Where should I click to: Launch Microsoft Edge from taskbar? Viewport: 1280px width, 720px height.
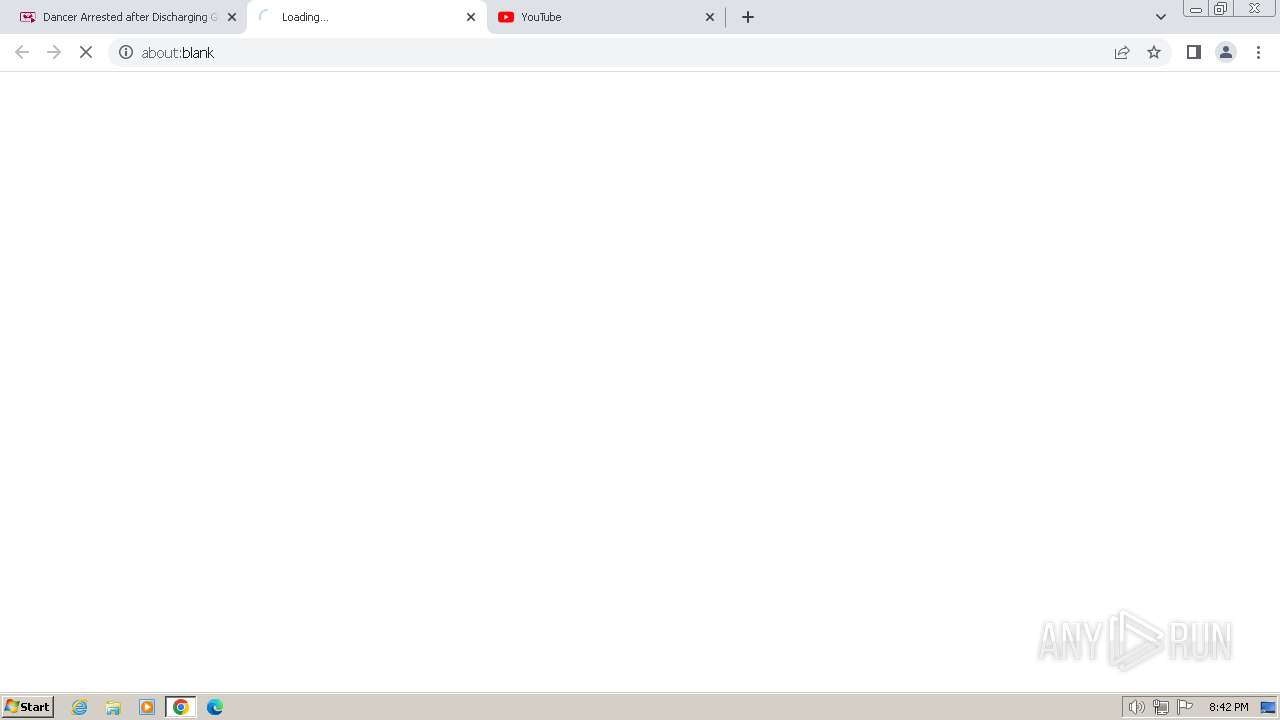(215, 707)
